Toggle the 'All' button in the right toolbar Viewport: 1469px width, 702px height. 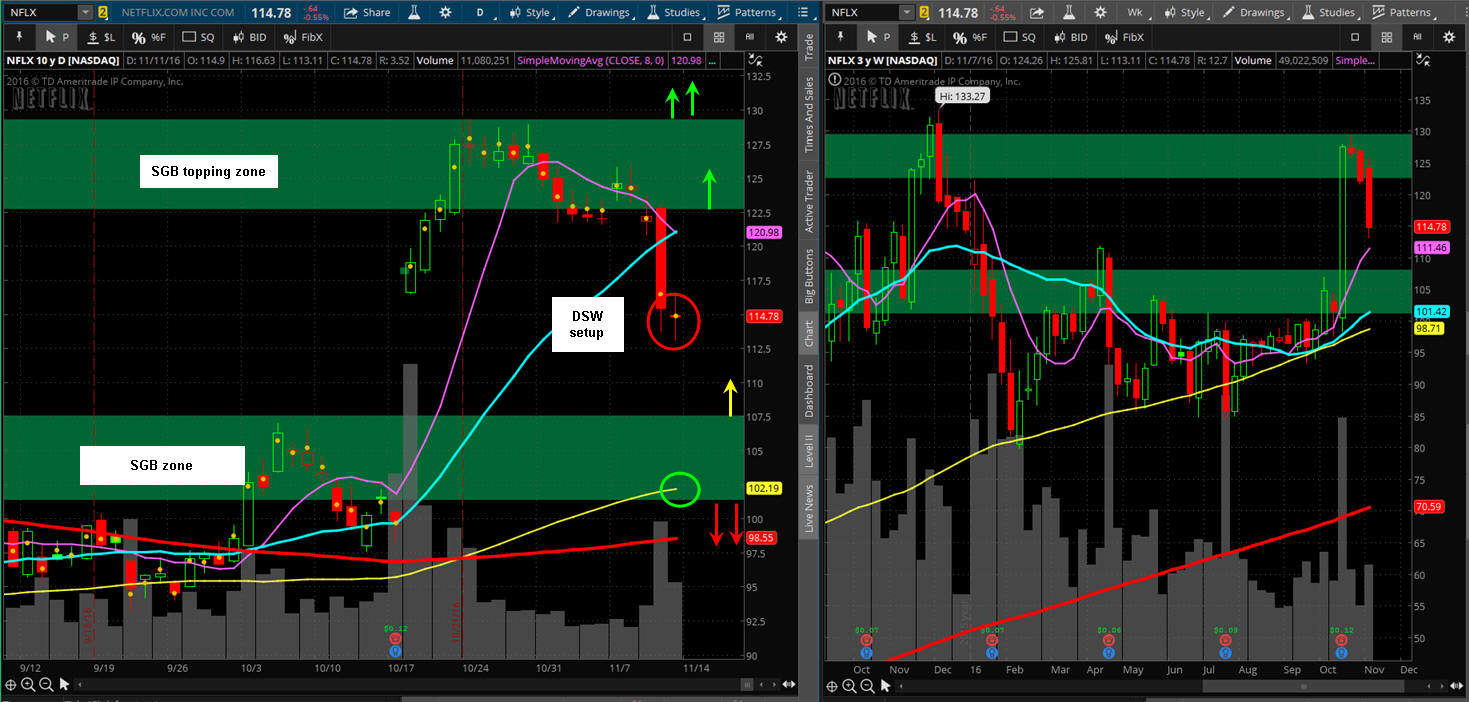(1418, 37)
